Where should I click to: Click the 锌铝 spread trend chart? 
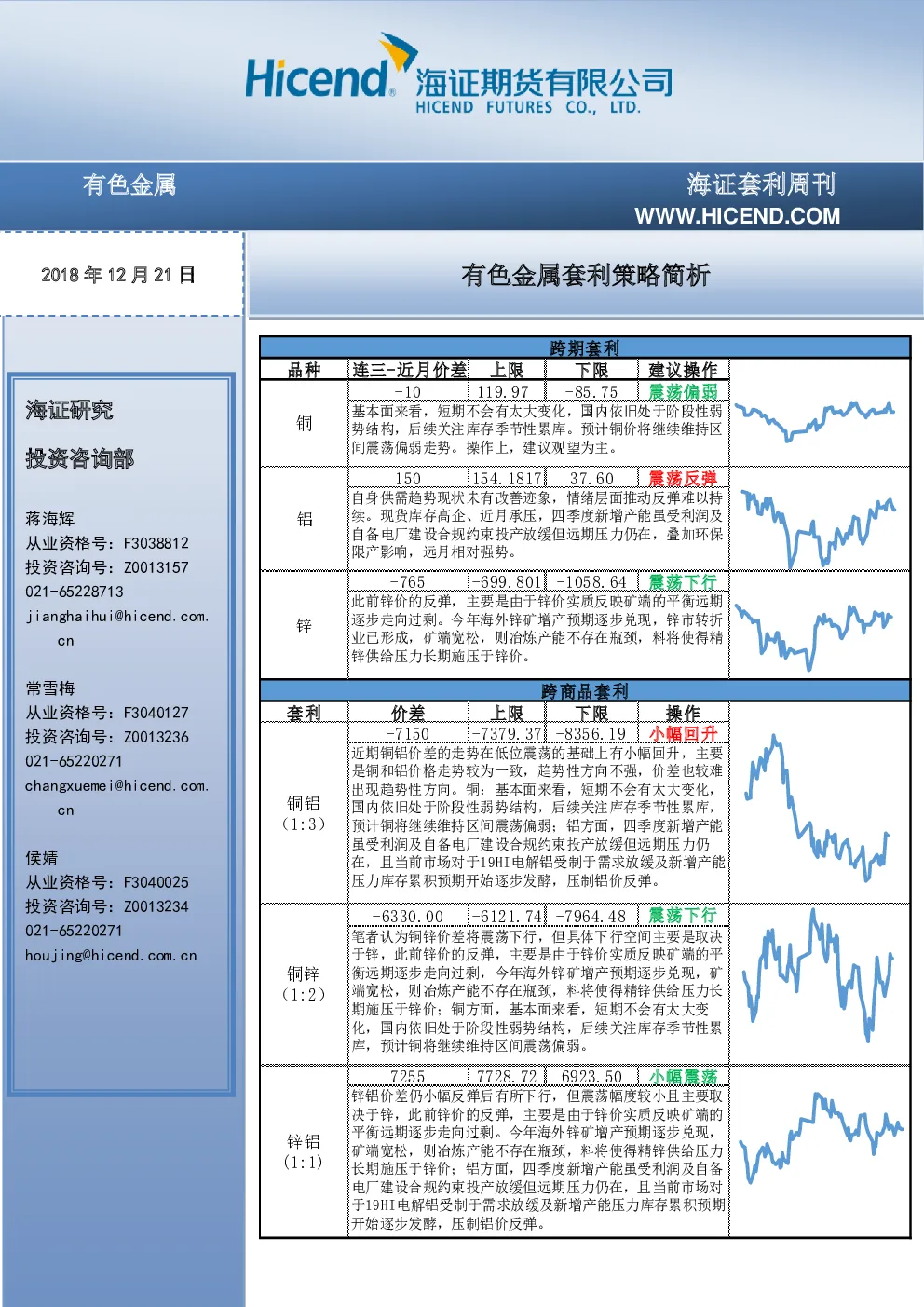(x=820, y=1137)
